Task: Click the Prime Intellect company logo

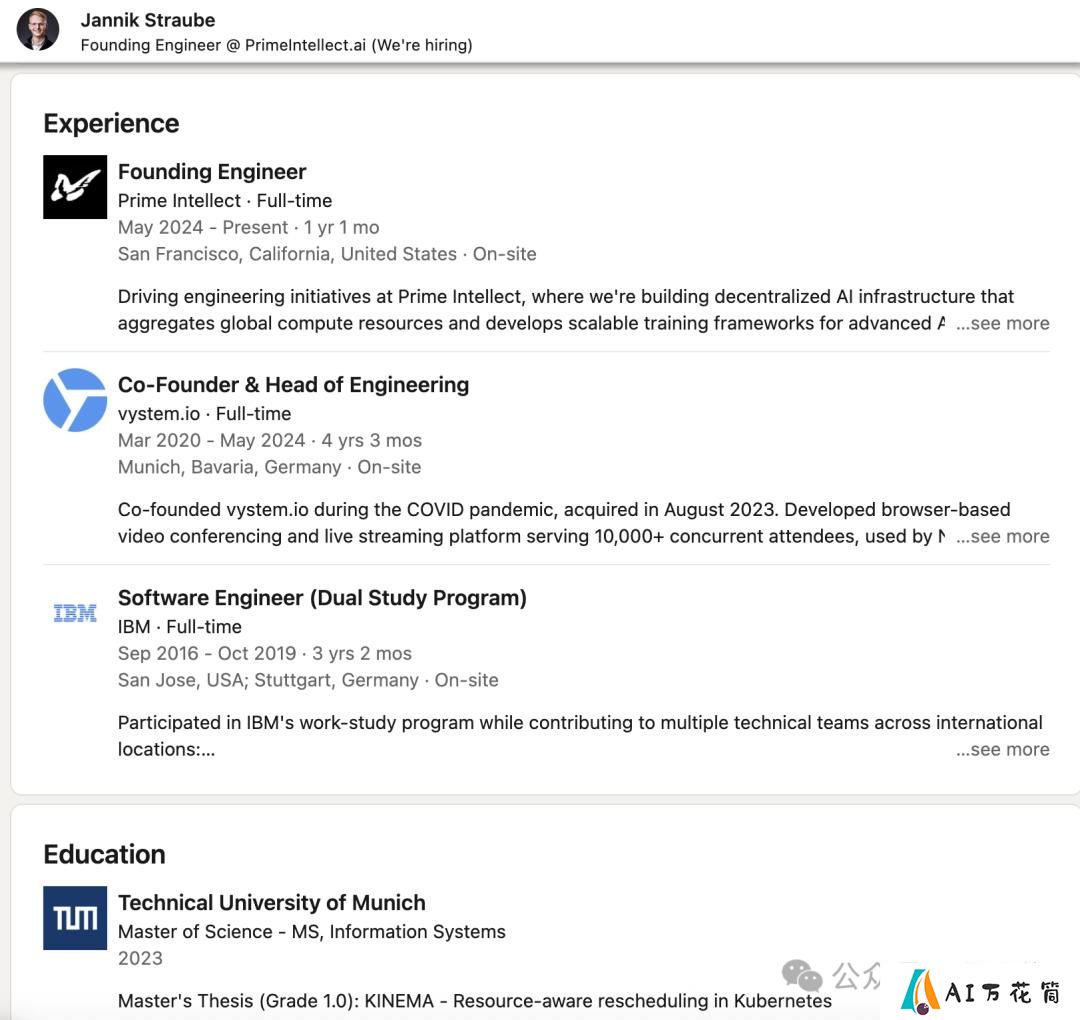Action: 75,187
